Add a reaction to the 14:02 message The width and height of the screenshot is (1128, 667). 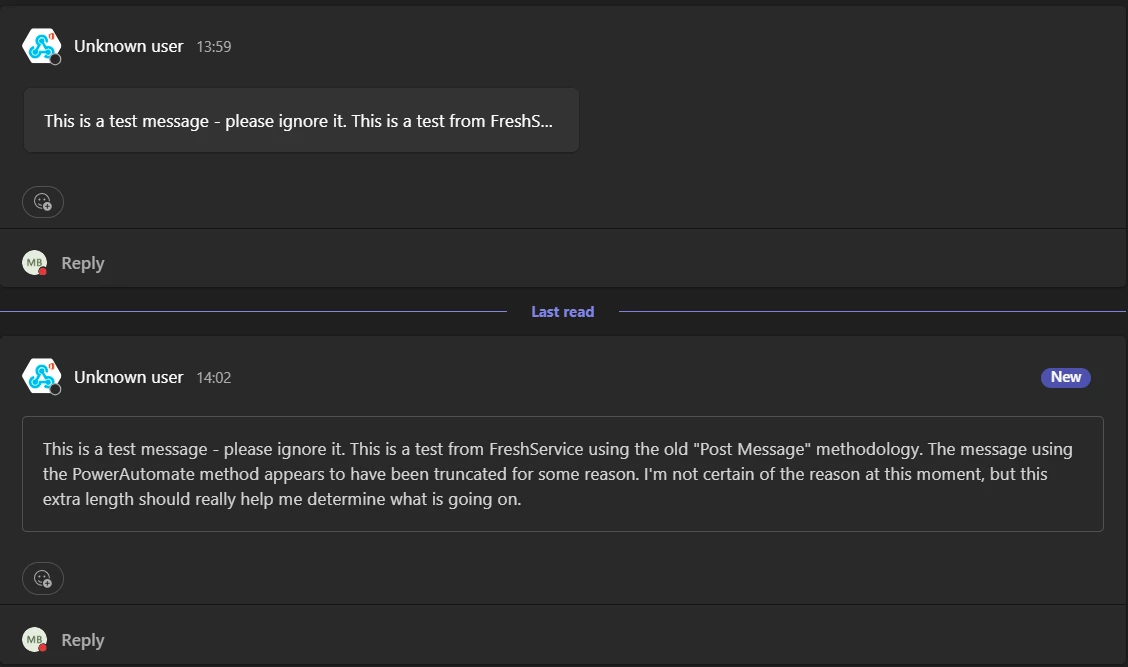tap(43, 578)
